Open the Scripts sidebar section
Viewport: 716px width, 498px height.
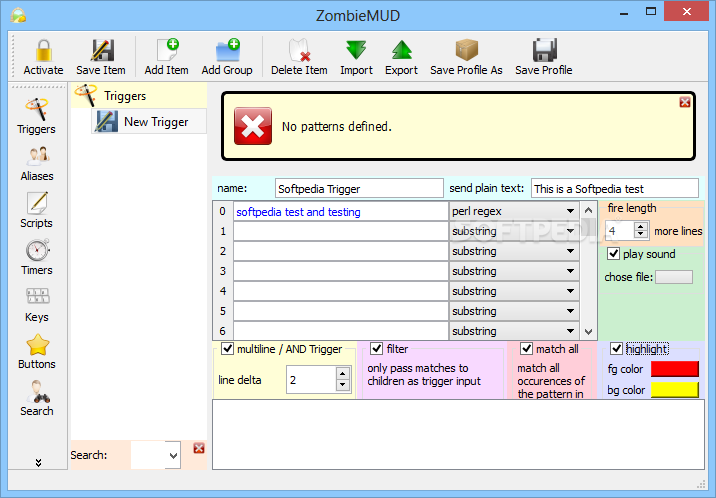(37, 210)
